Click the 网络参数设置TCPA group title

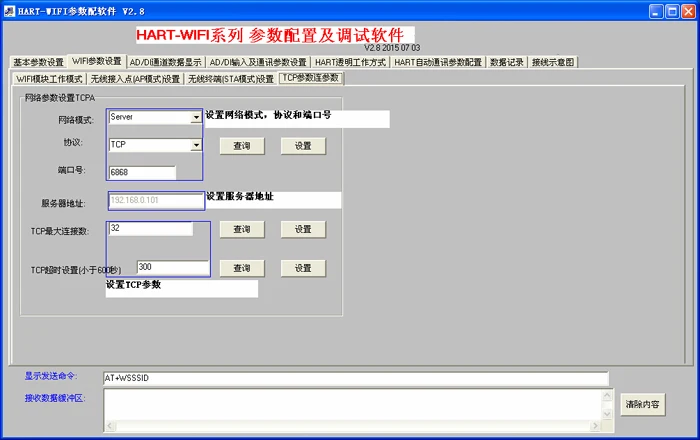point(60,98)
